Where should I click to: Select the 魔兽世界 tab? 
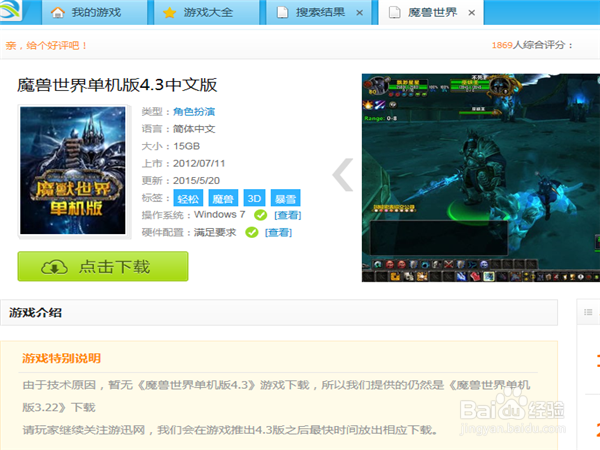point(431,13)
